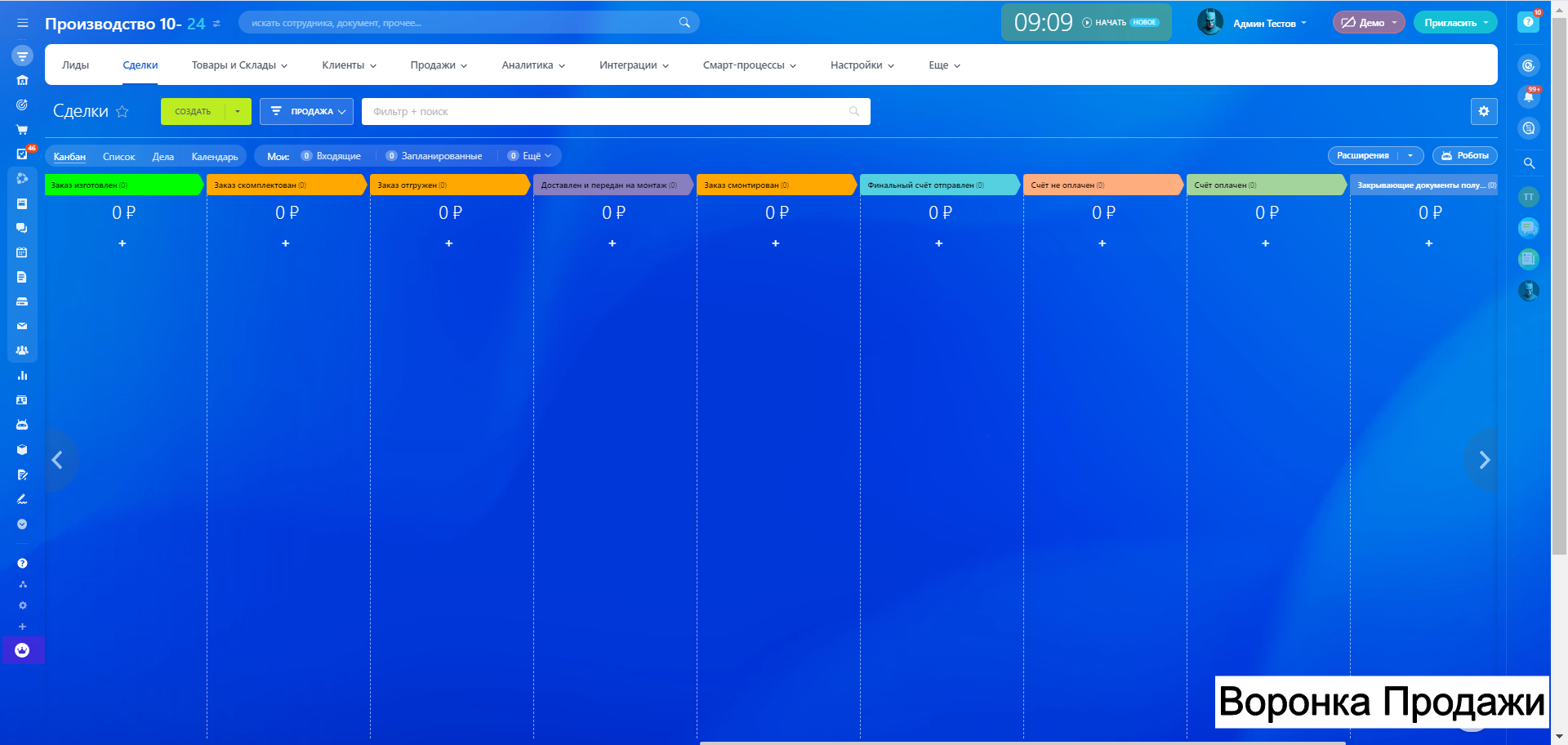Open the calendar icon in left sidebar

[x=22, y=252]
